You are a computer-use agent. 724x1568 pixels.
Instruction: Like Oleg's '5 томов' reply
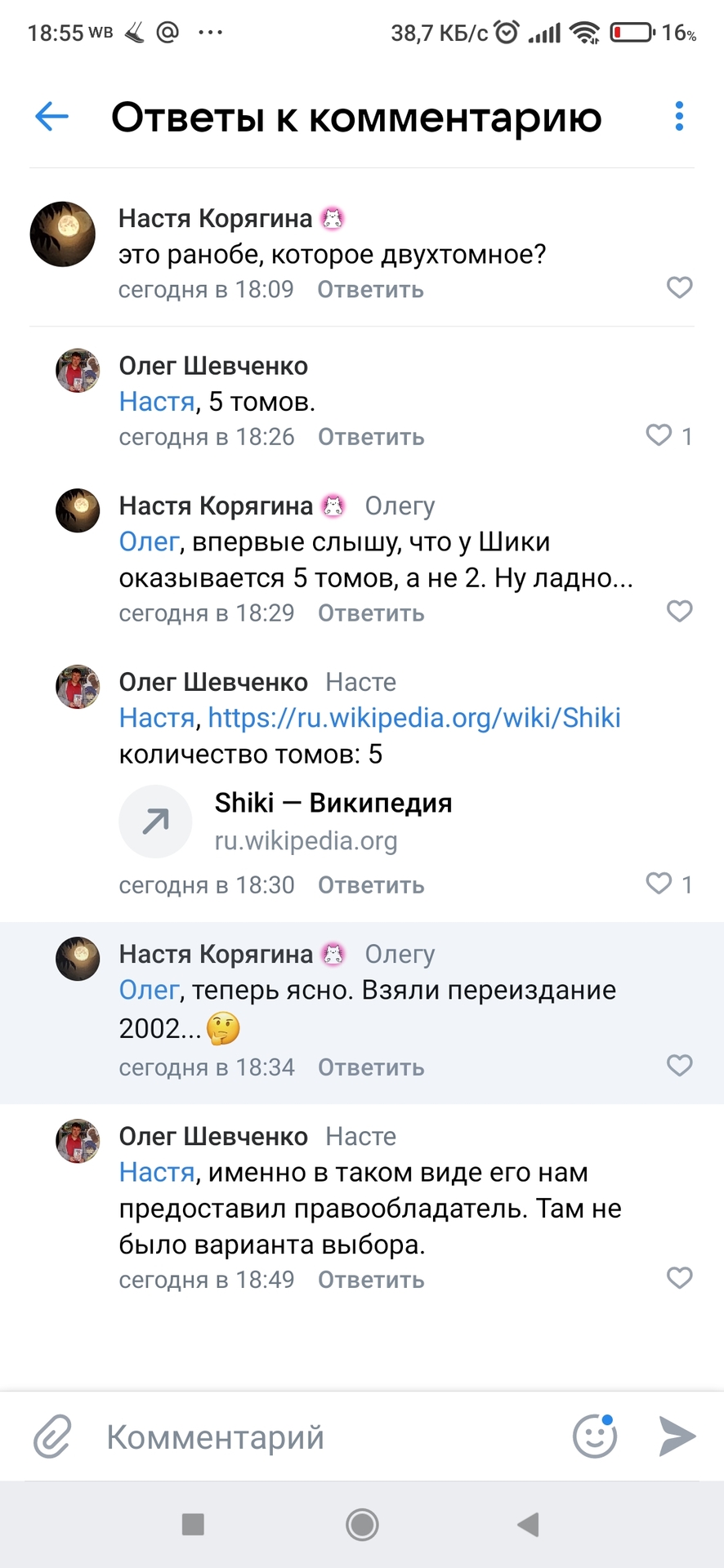tap(659, 435)
